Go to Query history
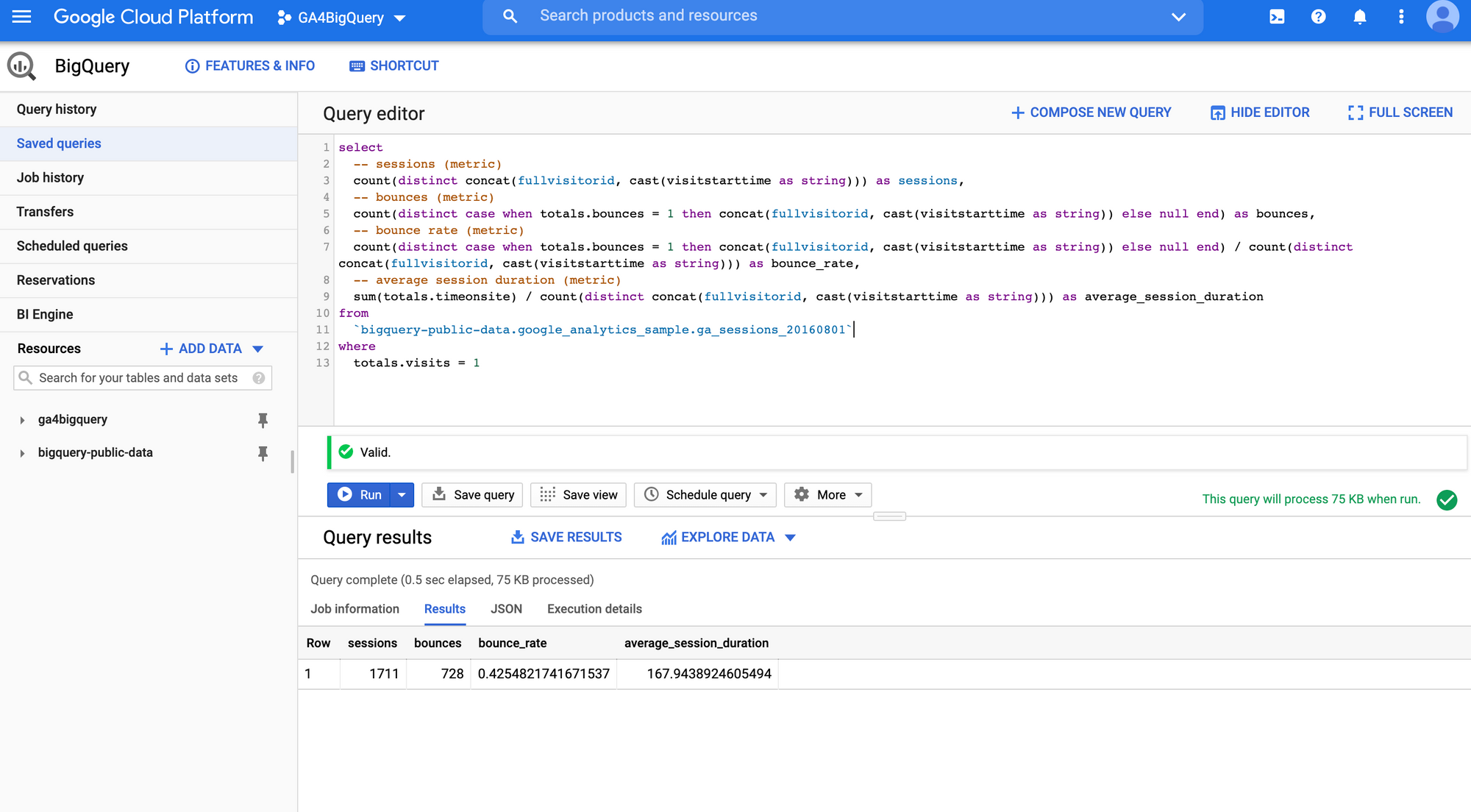This screenshot has width=1471, height=812. [x=149, y=110]
